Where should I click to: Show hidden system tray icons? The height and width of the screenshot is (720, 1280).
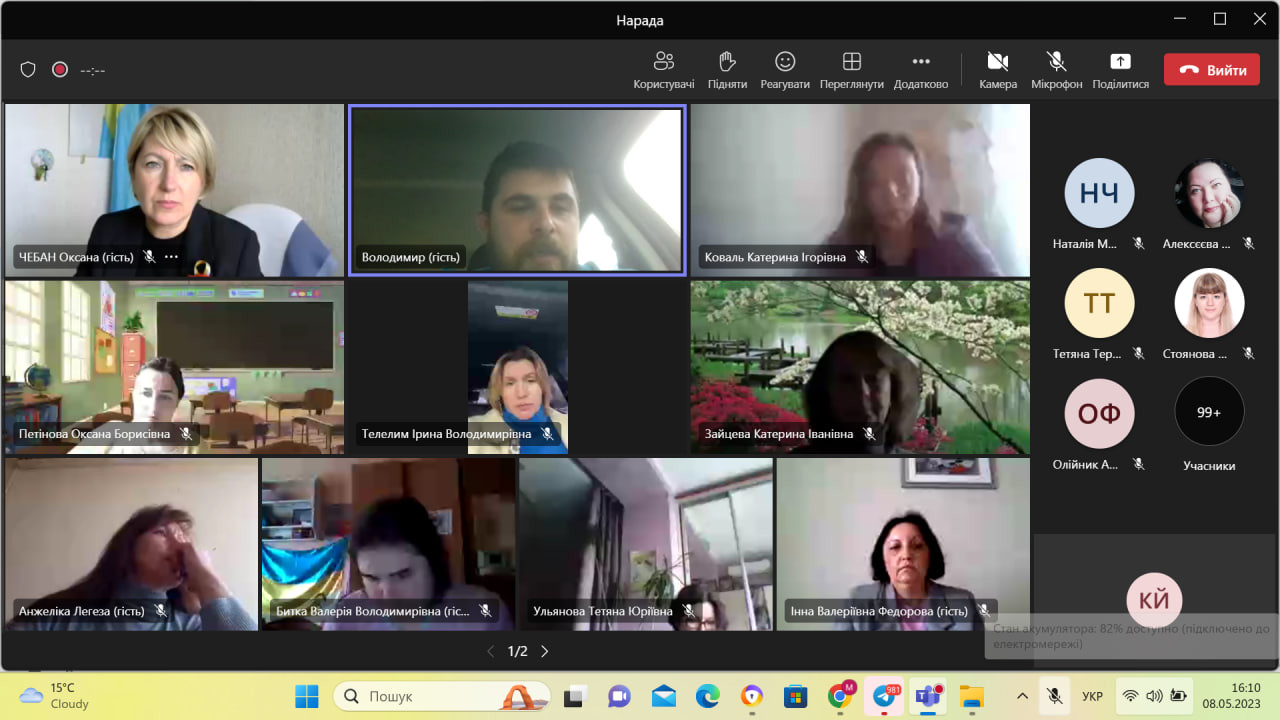point(1022,696)
